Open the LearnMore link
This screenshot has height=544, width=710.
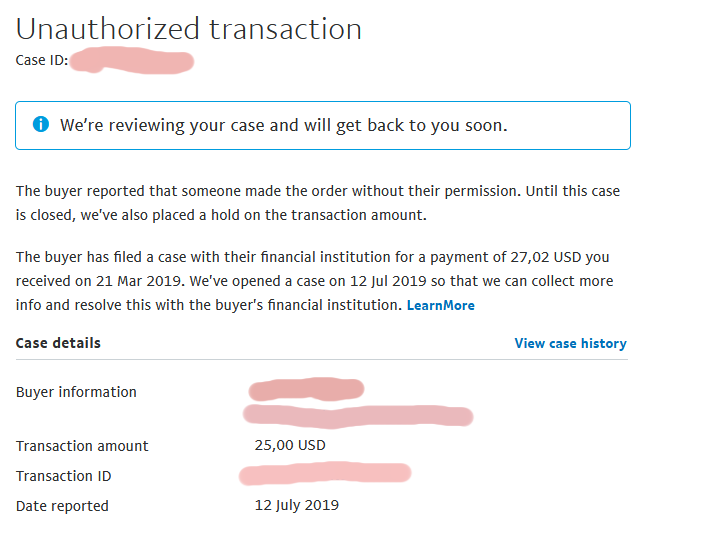tap(440, 306)
